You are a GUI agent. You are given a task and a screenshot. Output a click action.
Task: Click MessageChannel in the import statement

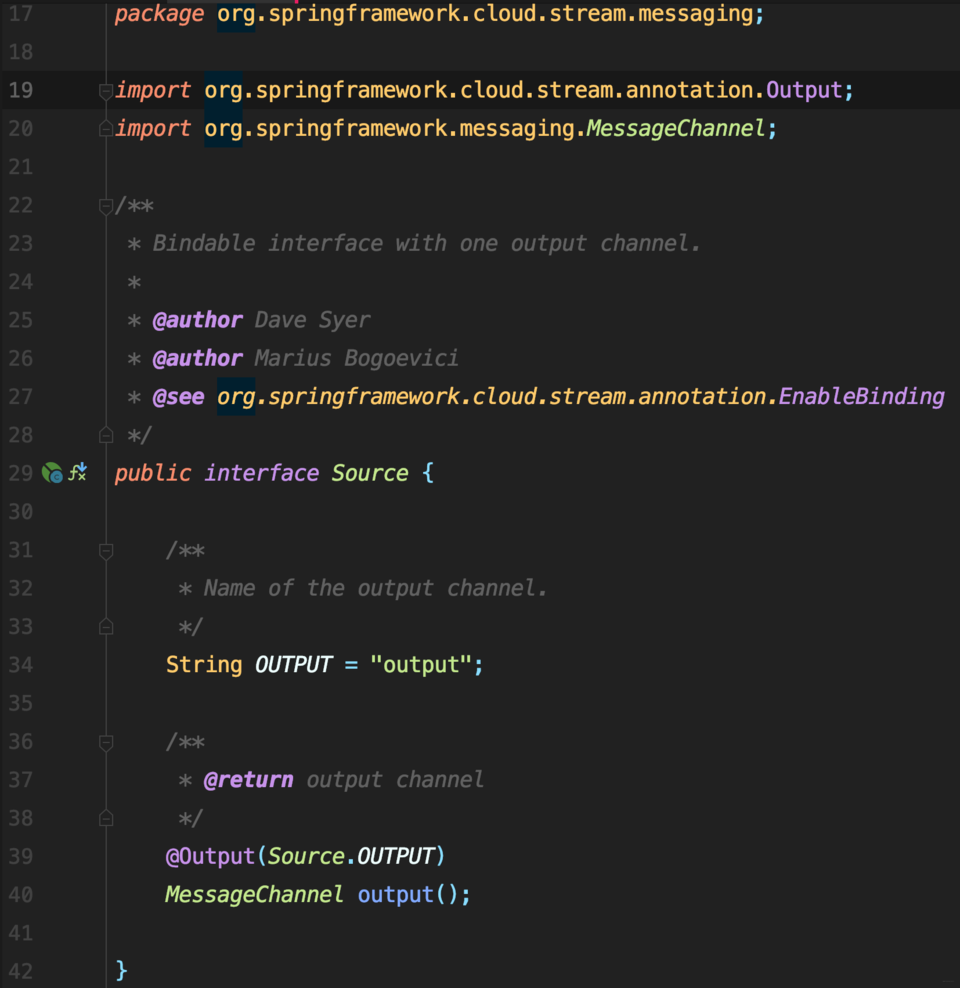click(676, 129)
